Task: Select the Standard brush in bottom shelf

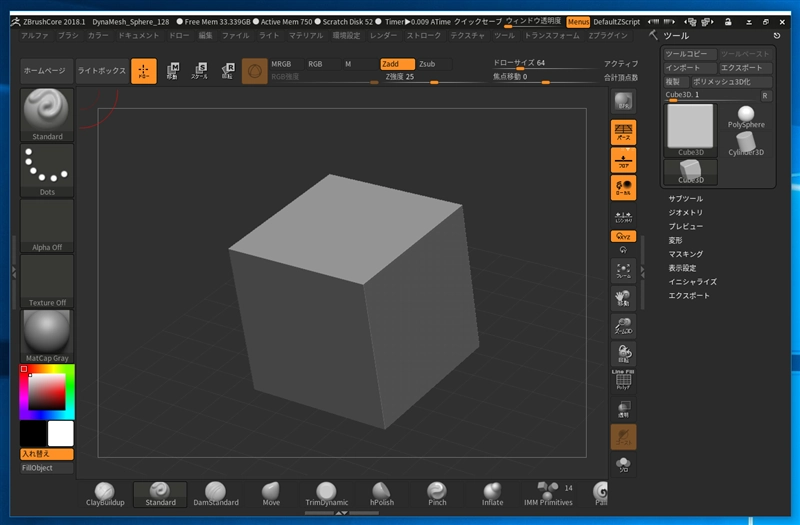Action: tap(160, 494)
